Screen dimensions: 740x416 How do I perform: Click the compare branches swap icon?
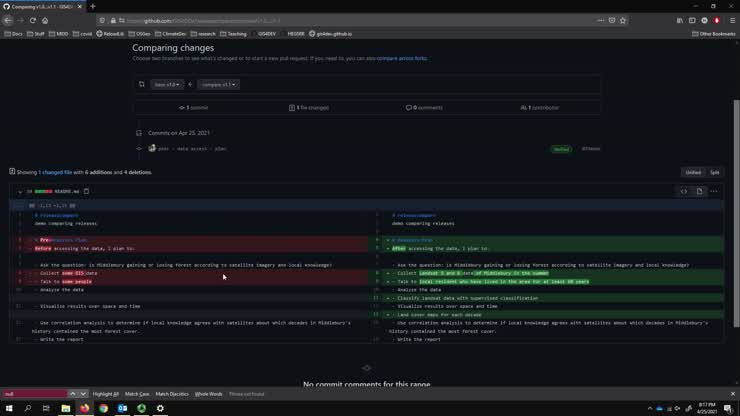[x=142, y=85]
